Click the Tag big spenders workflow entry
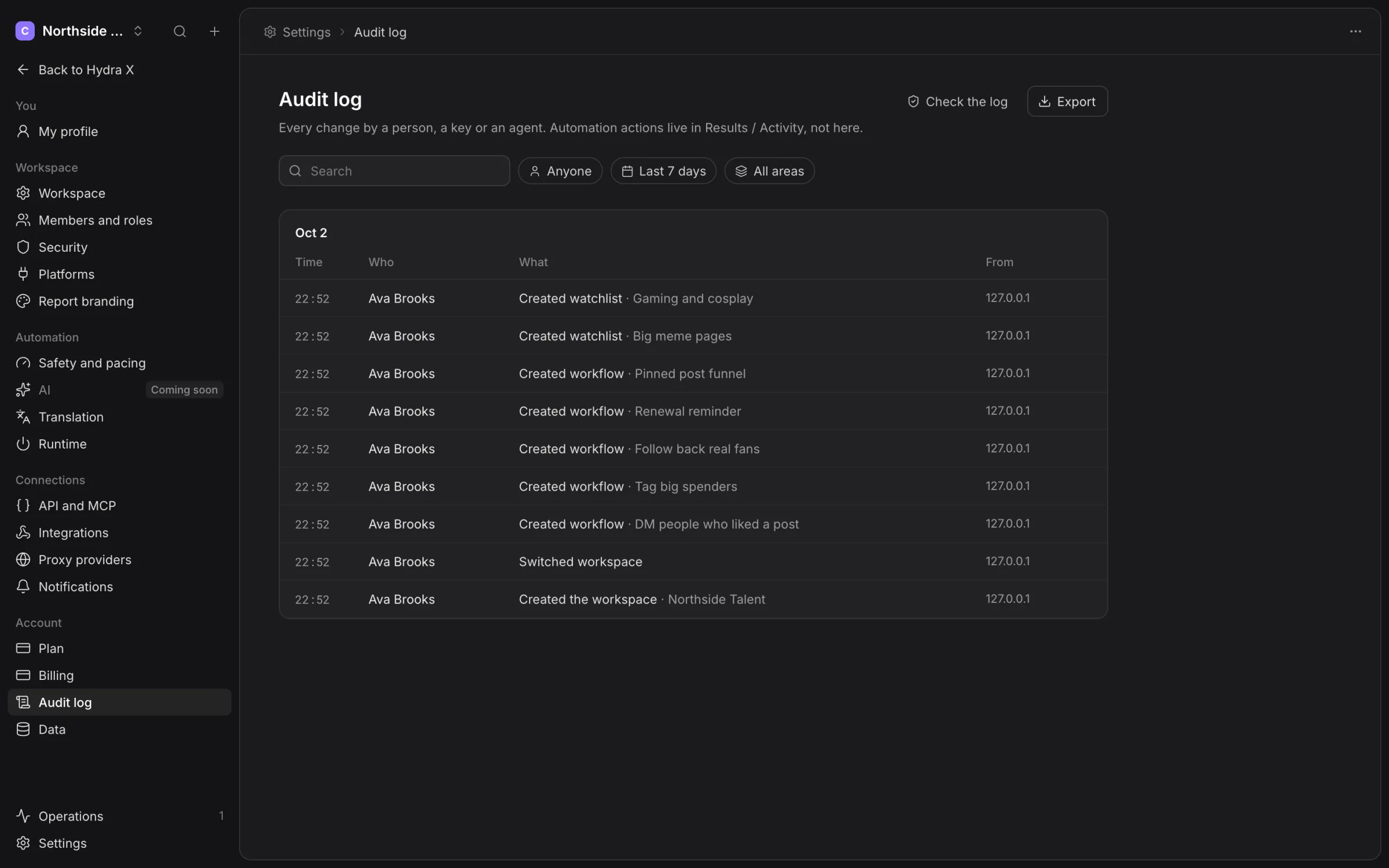 (x=693, y=486)
